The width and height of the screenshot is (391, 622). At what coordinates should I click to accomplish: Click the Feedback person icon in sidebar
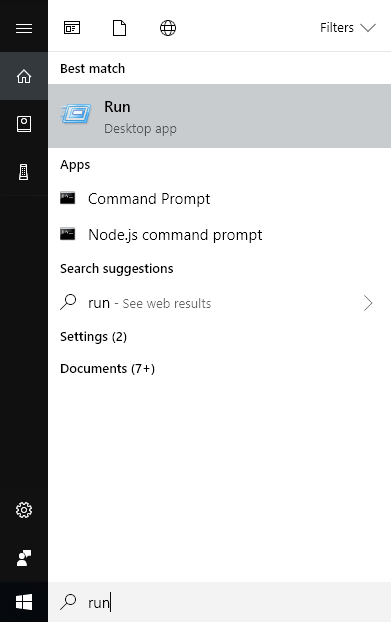pyautogui.click(x=24, y=558)
